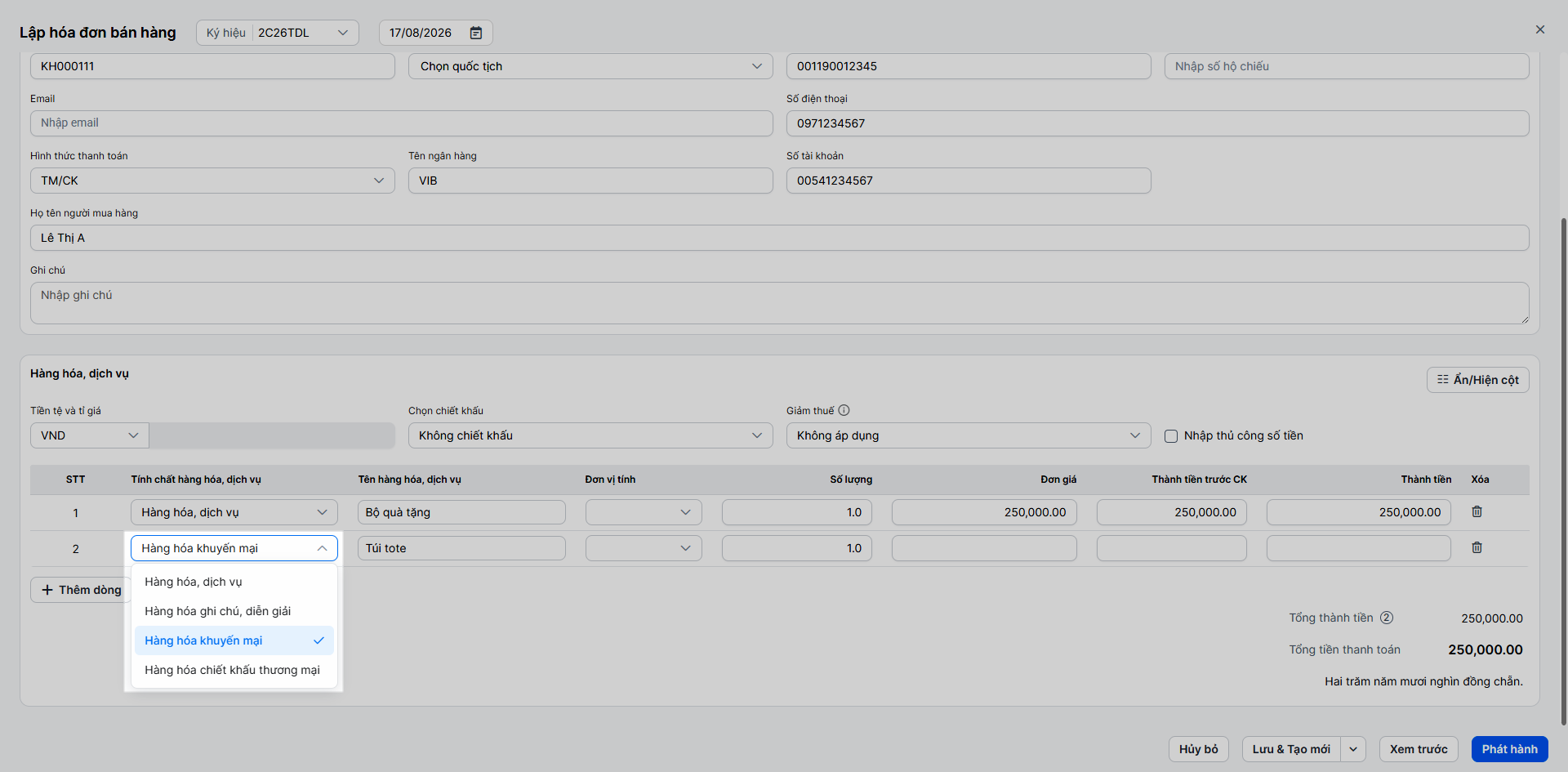This screenshot has width=1568, height=772.
Task: Click the Hai trăm năm mươi nghìn đồng chẵn text
Action: (1423, 681)
